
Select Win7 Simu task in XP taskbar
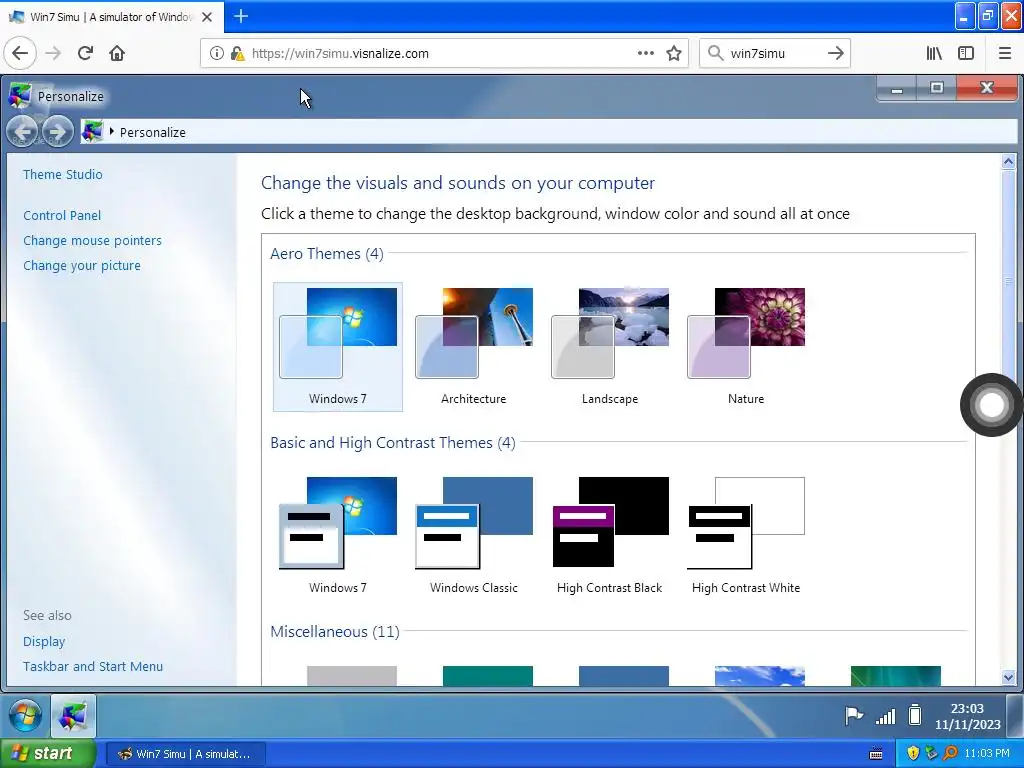pos(185,754)
